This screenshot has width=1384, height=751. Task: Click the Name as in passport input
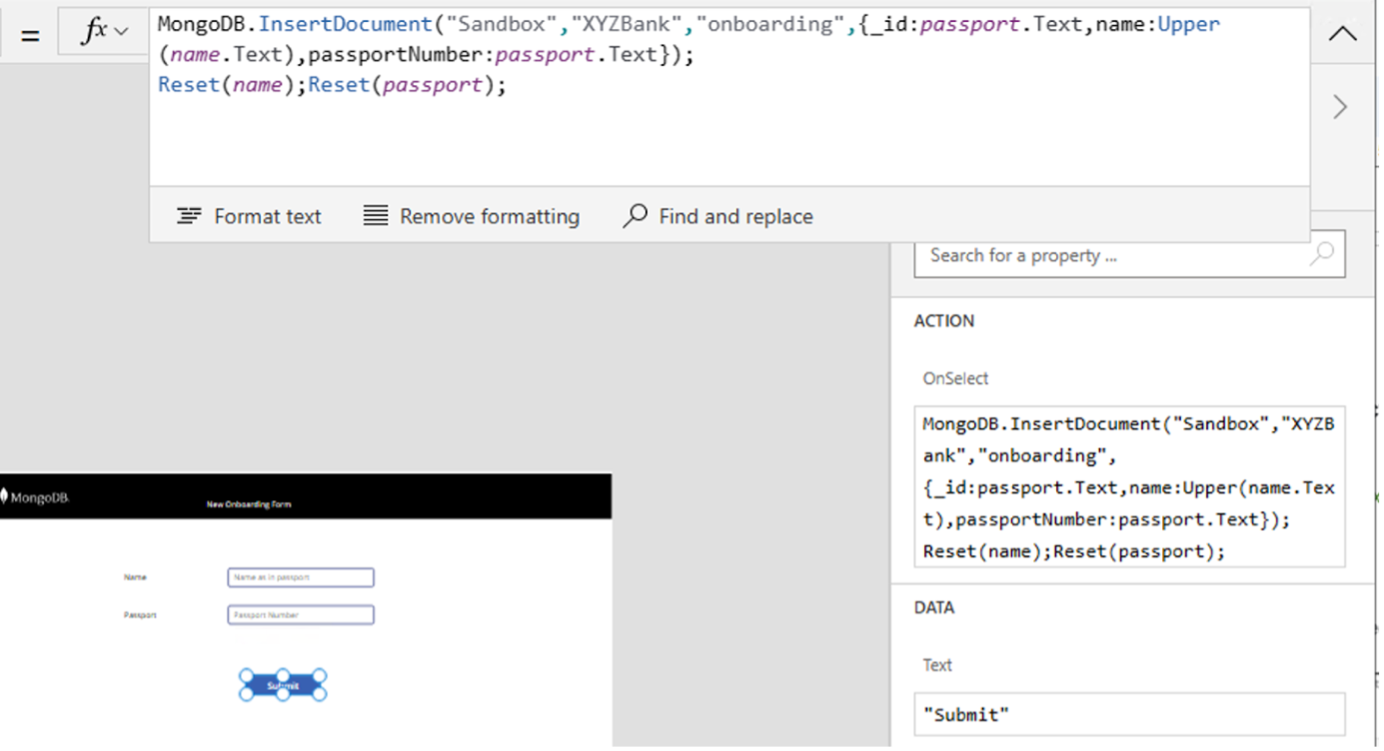click(x=300, y=577)
